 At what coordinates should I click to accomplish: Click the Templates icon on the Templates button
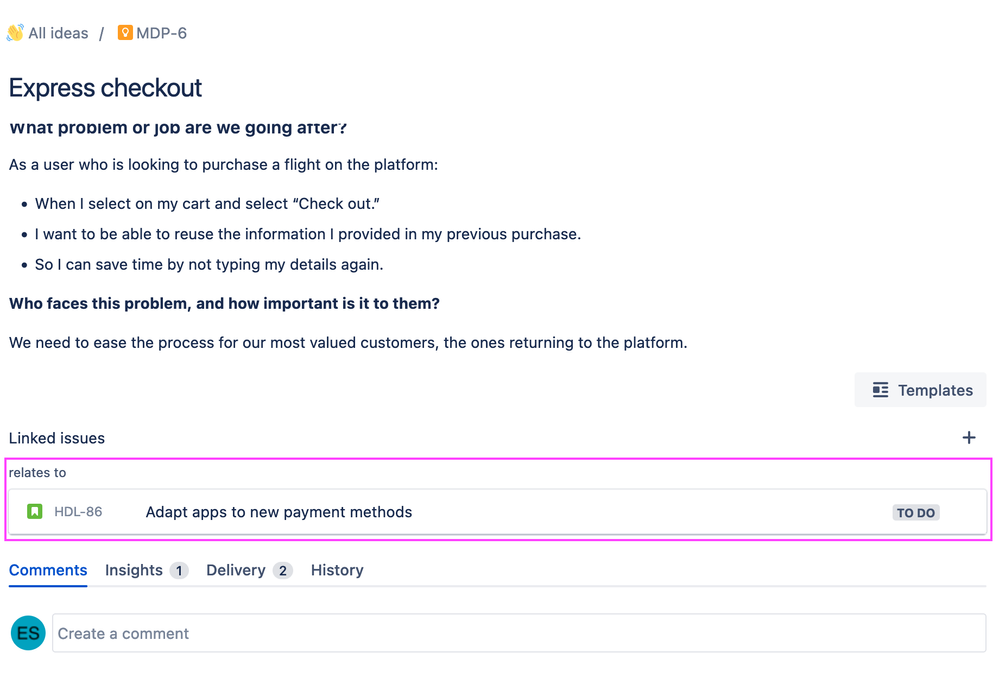tap(883, 390)
